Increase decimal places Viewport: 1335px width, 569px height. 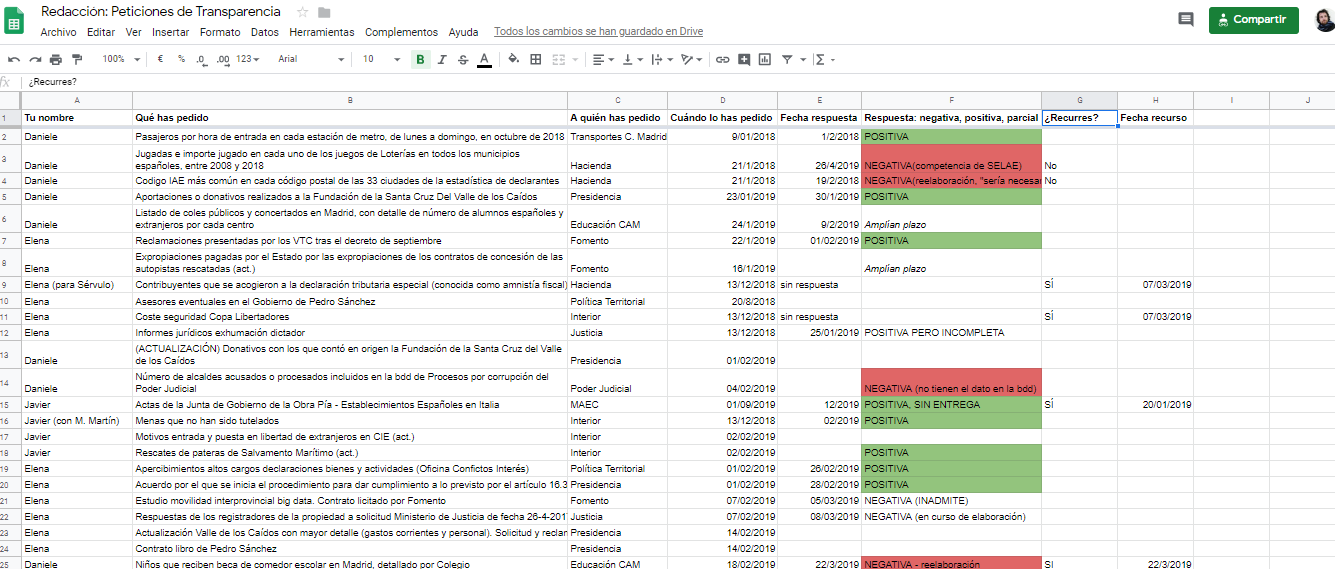tap(223, 60)
